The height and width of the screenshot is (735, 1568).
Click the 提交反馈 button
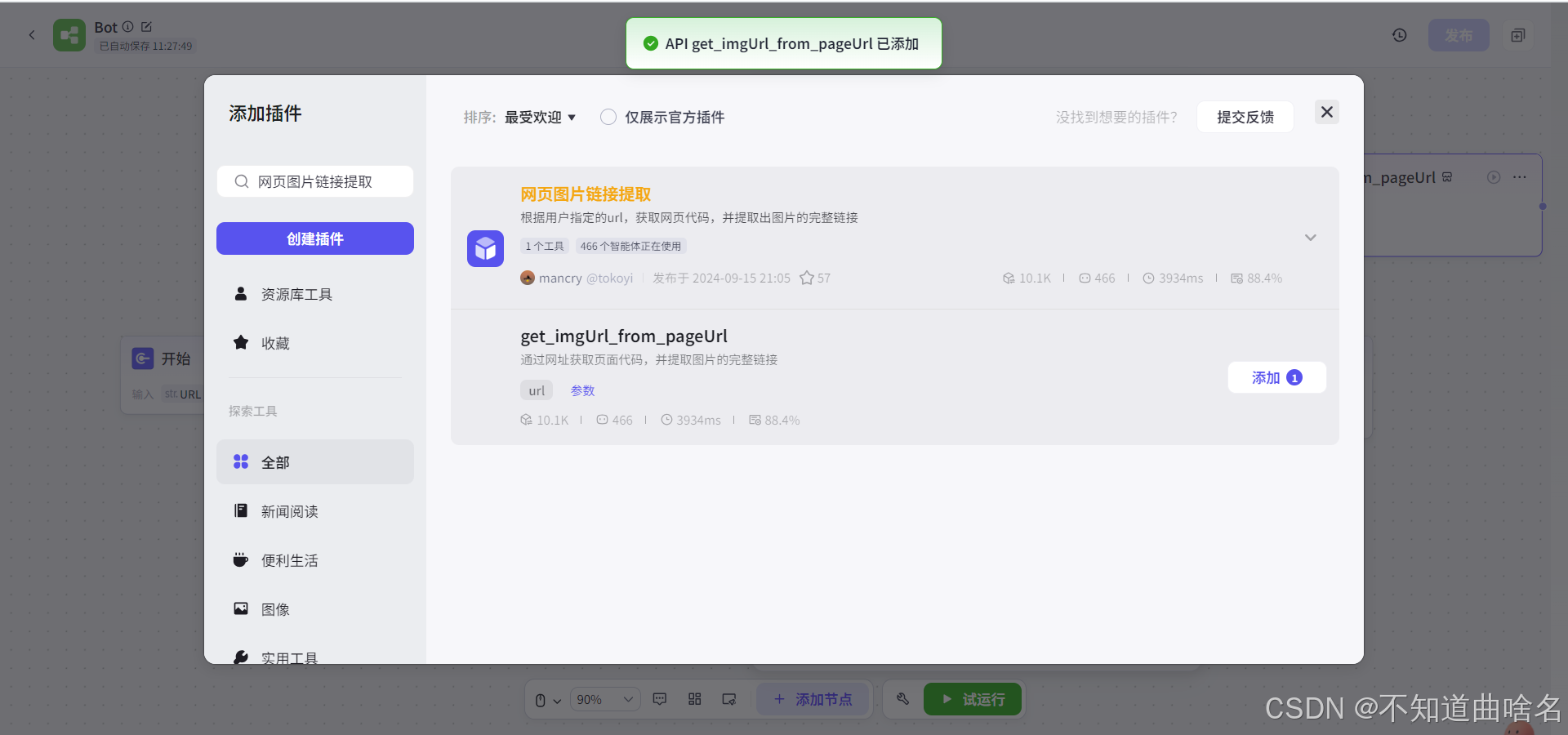[1245, 117]
